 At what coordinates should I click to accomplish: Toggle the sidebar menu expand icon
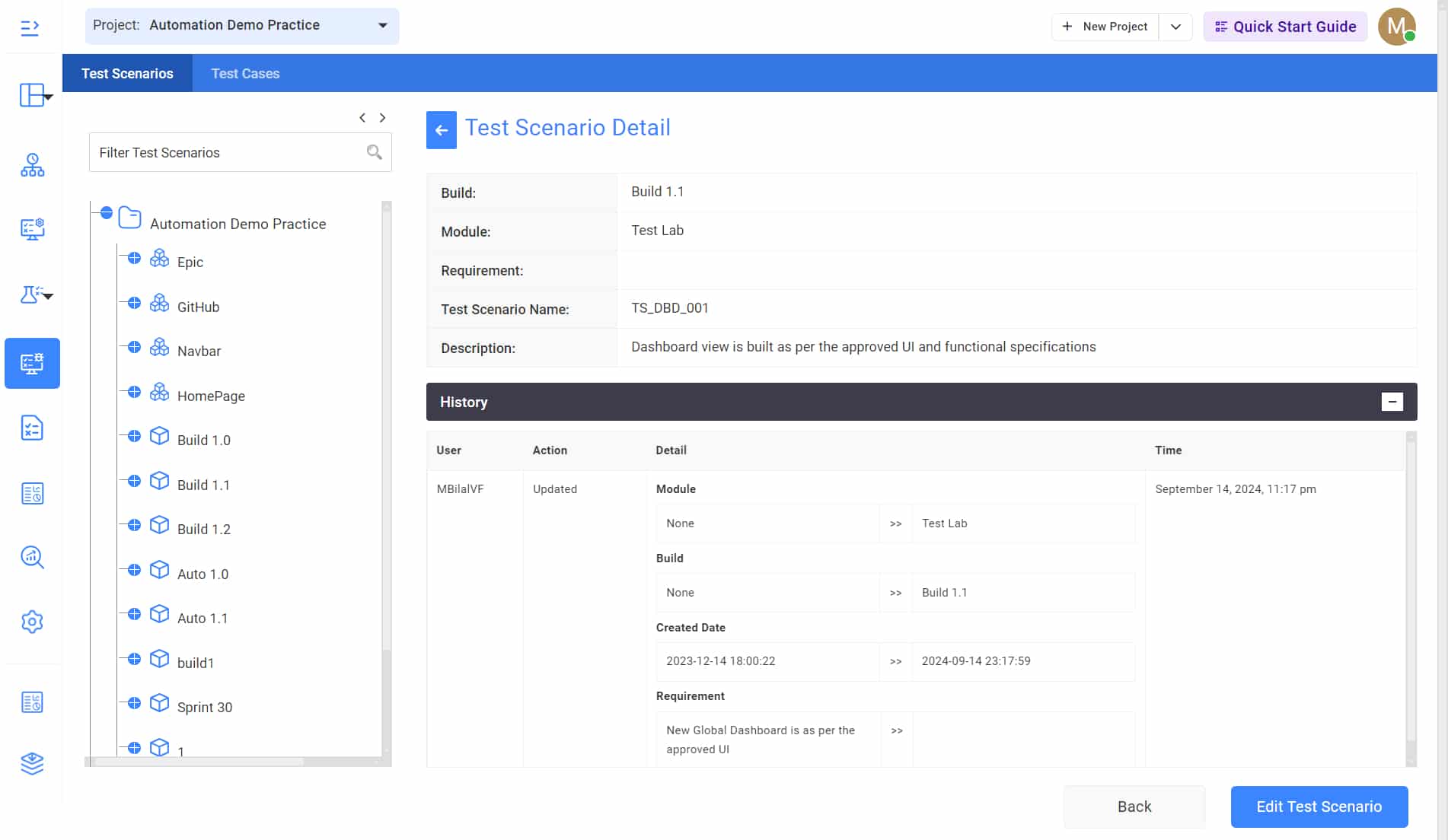pos(30,28)
